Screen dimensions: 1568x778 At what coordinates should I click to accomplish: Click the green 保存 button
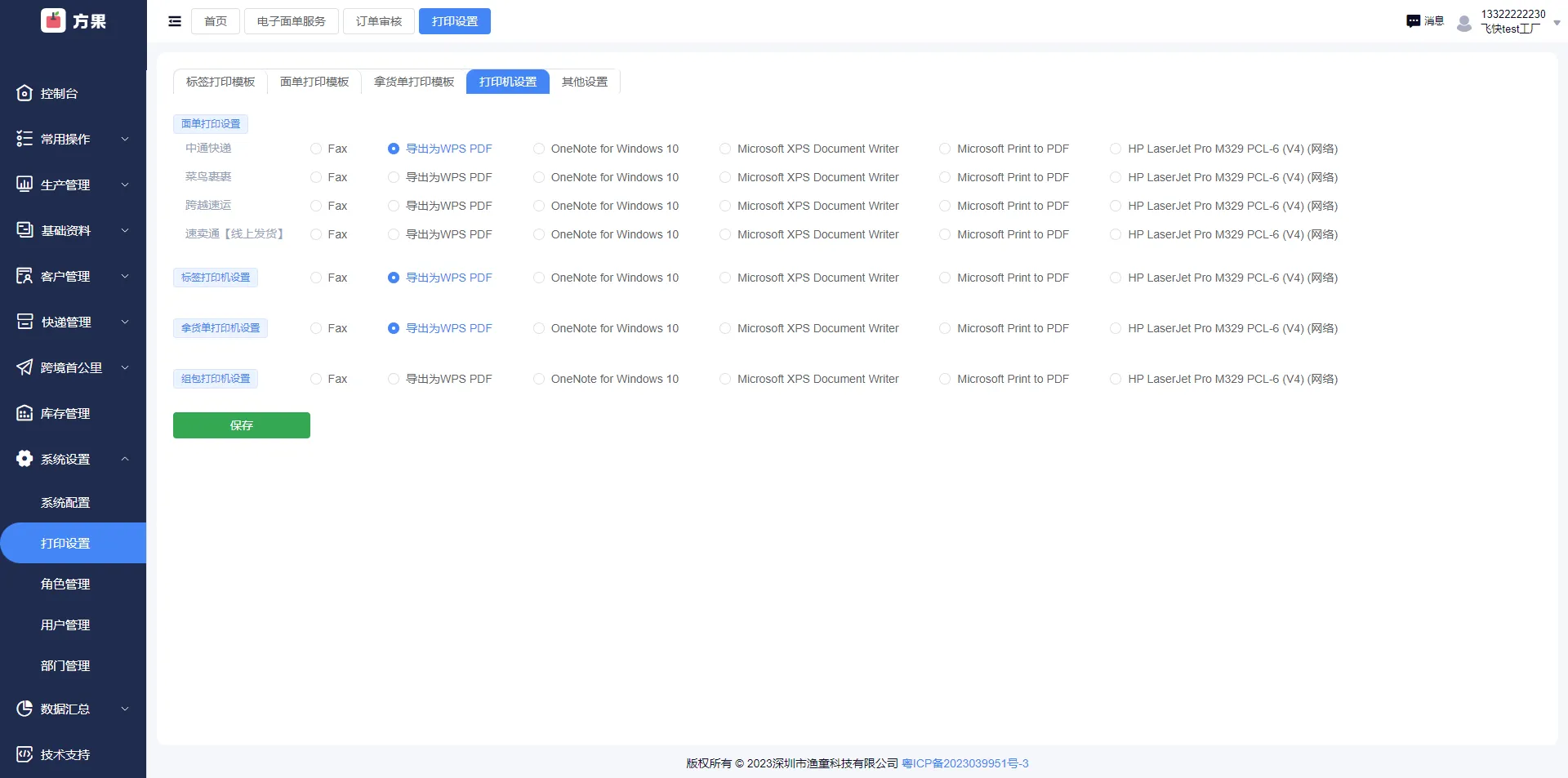[x=242, y=425]
